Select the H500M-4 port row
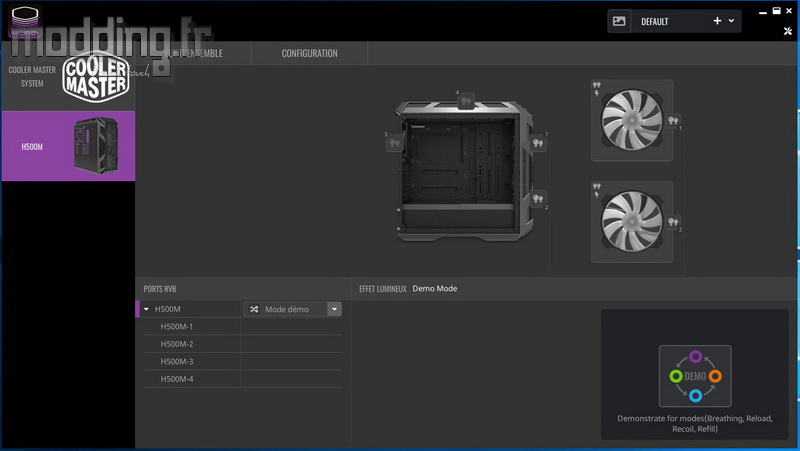The image size is (800, 451). tap(242, 379)
